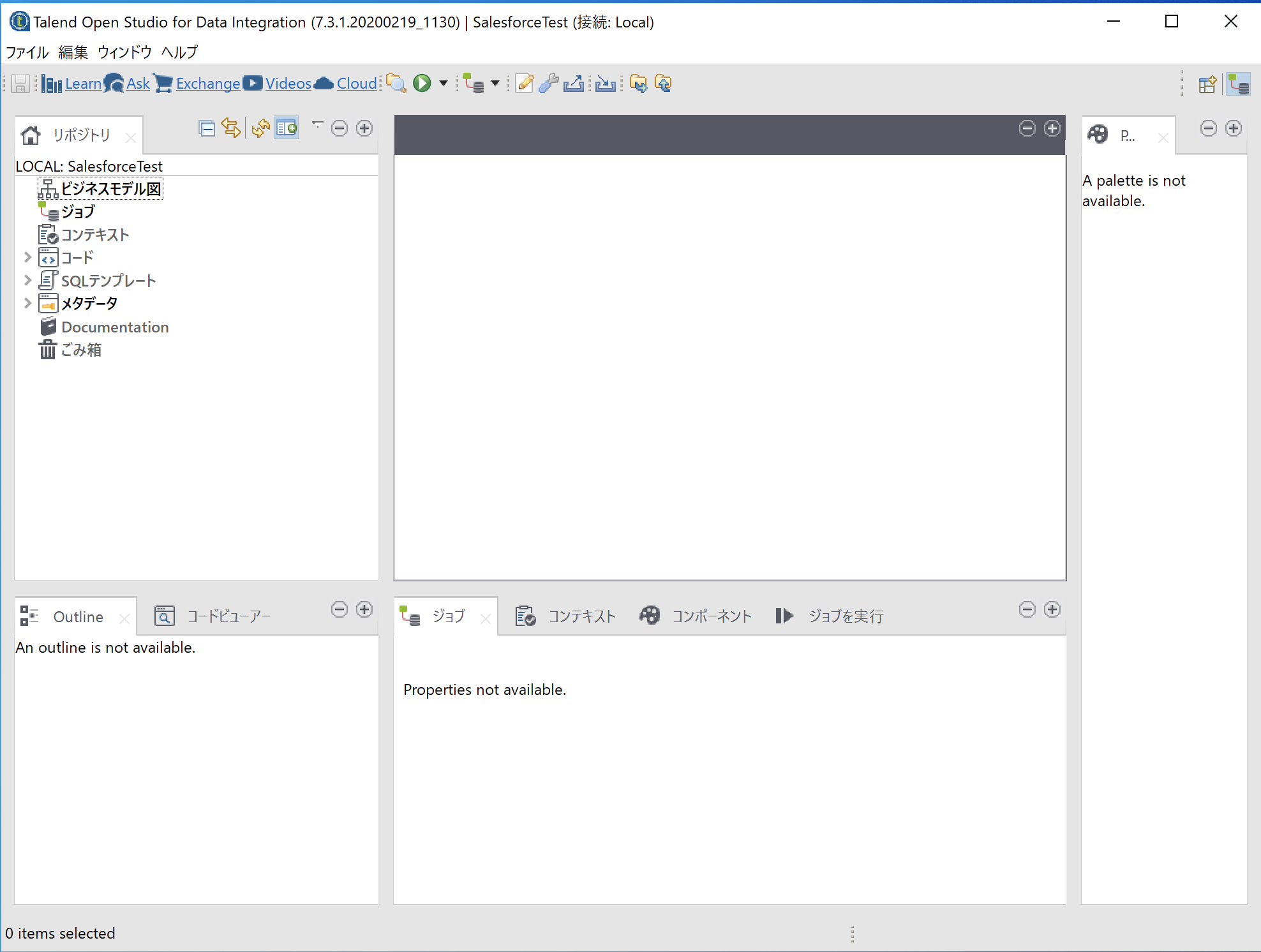Open the ウィンドウ menu
This screenshot has height=952, width=1261.
125,52
